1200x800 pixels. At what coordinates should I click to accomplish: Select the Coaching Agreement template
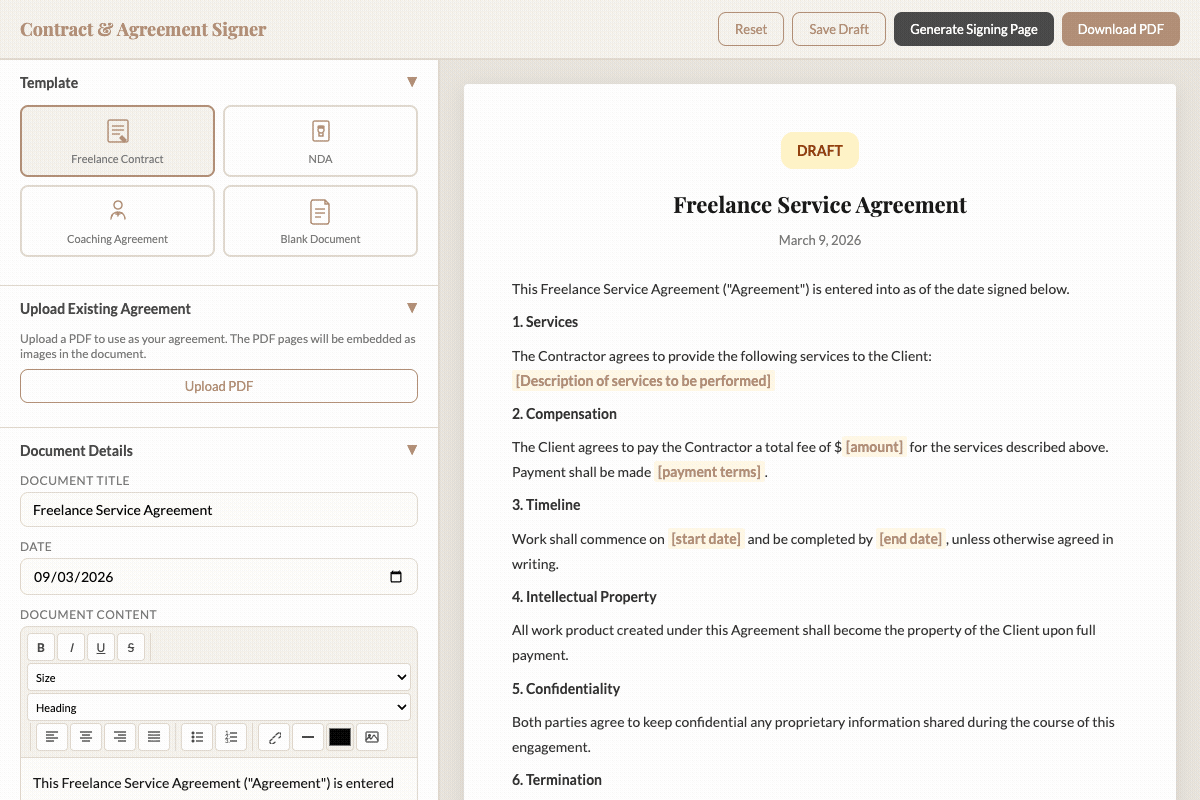tap(117, 221)
